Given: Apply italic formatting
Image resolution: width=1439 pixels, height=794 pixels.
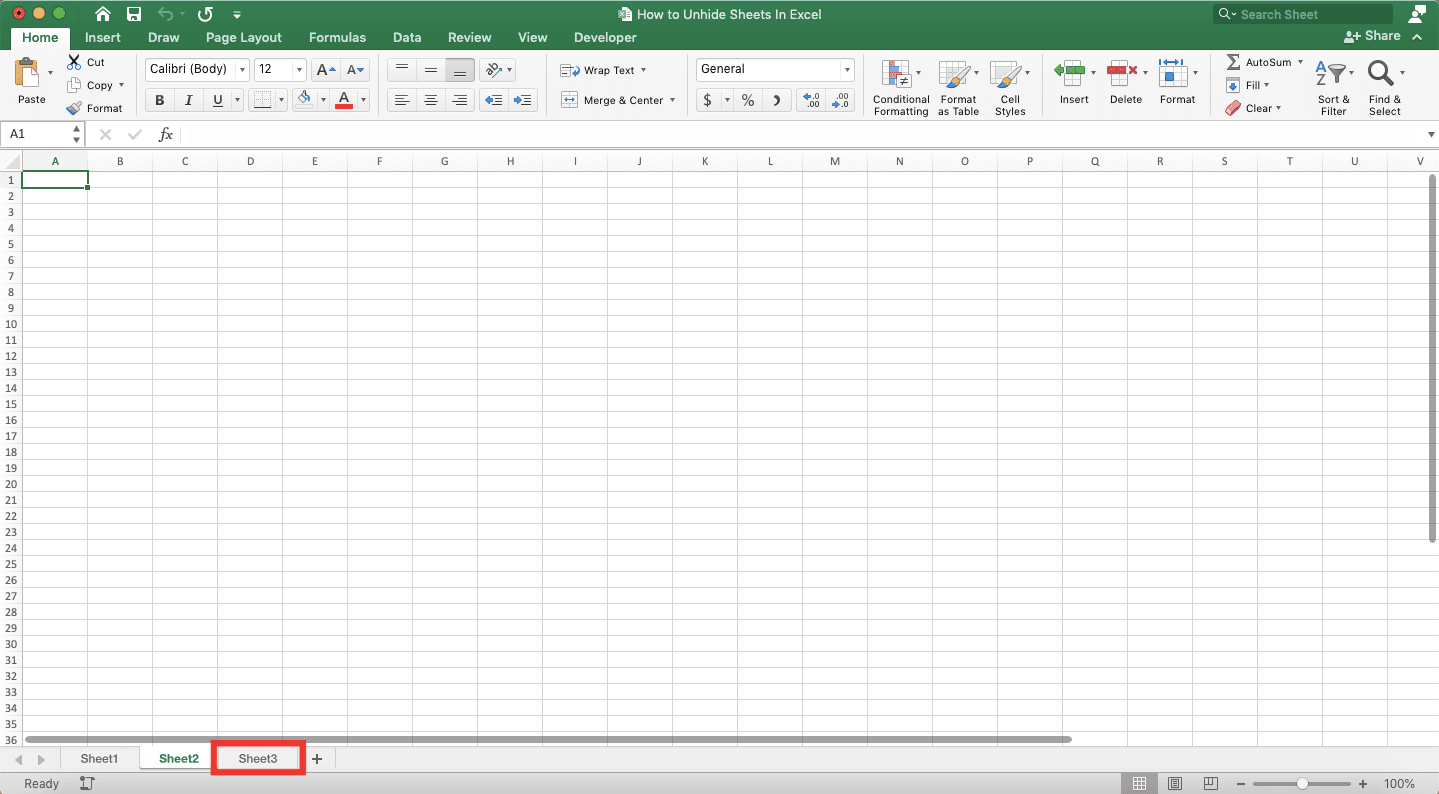Looking at the screenshot, I should [x=188, y=100].
